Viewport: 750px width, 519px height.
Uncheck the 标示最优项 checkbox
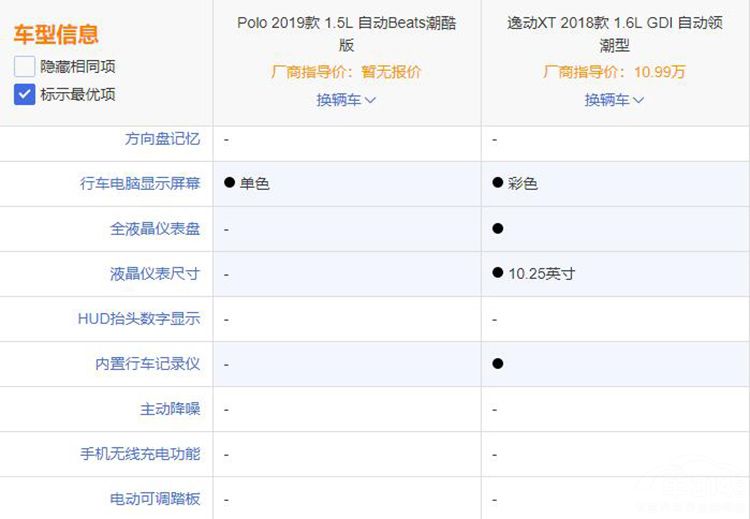24,94
